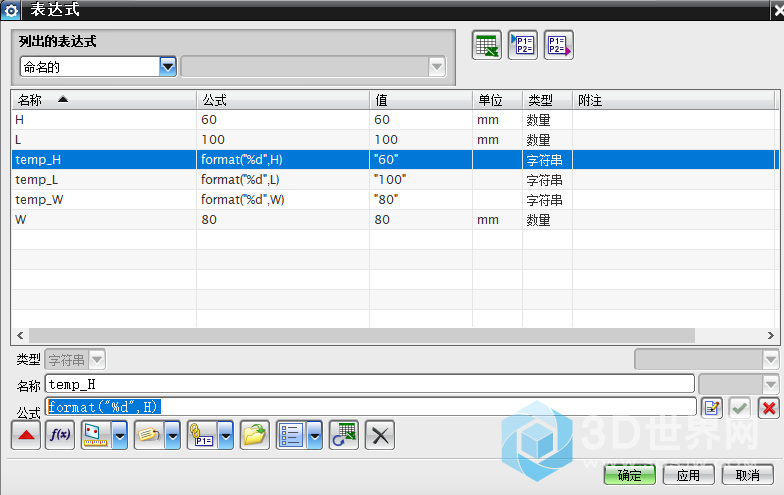Click the spreadsheet edit icon at top
The height and width of the screenshot is (495, 784).
coord(486,45)
